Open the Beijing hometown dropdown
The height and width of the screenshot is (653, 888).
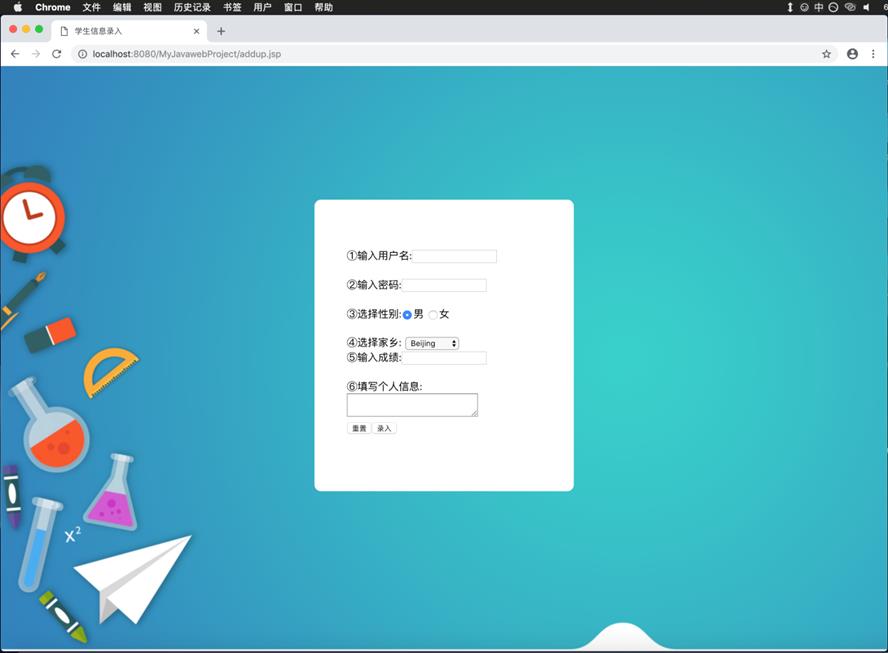(432, 343)
